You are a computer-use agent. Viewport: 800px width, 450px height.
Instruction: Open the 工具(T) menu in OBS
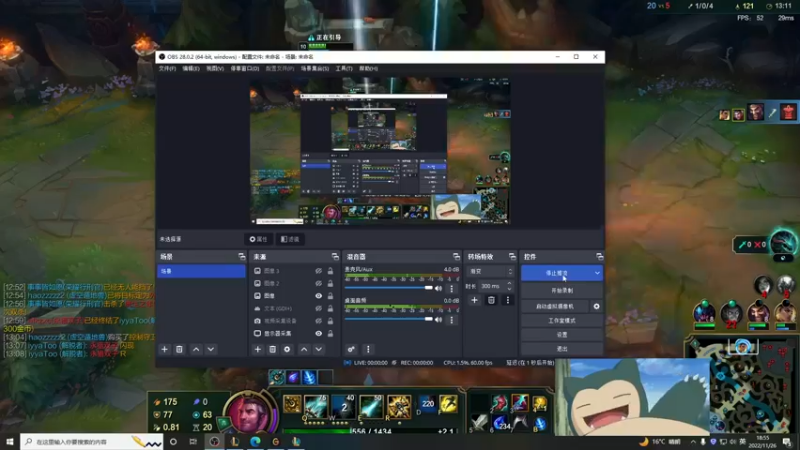click(x=344, y=68)
